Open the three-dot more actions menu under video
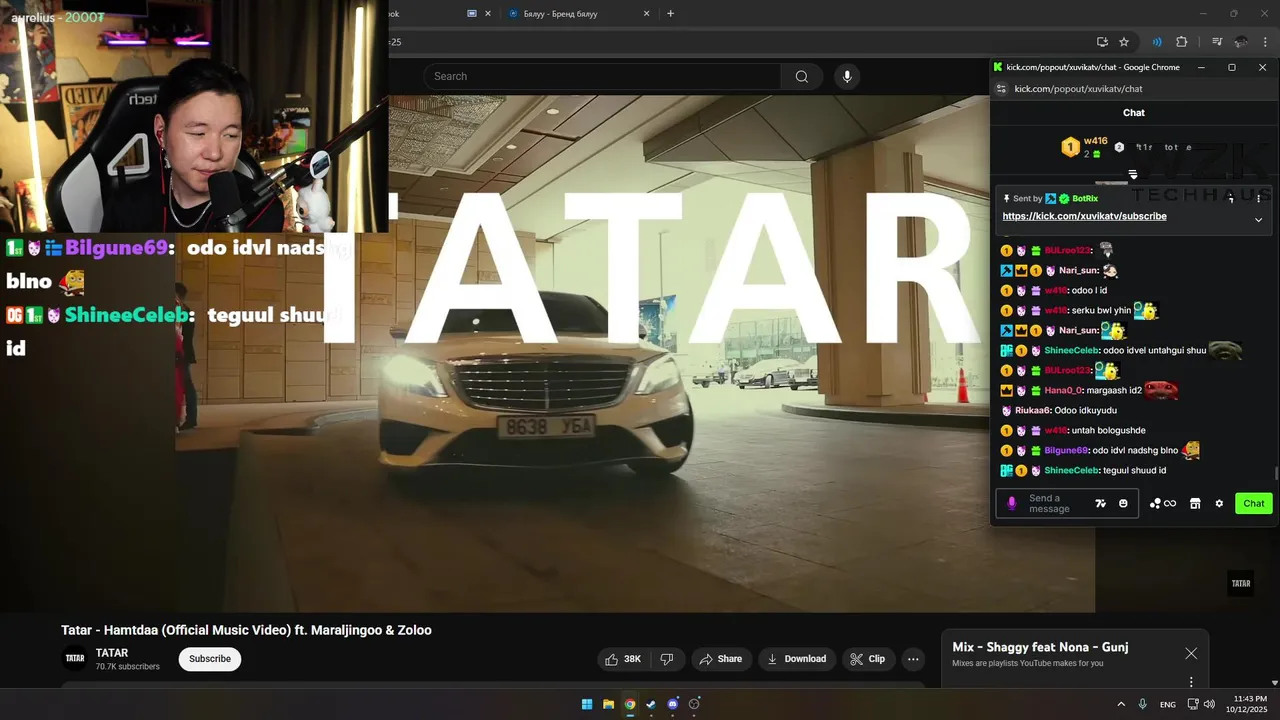This screenshot has height=720, width=1280. point(913,659)
